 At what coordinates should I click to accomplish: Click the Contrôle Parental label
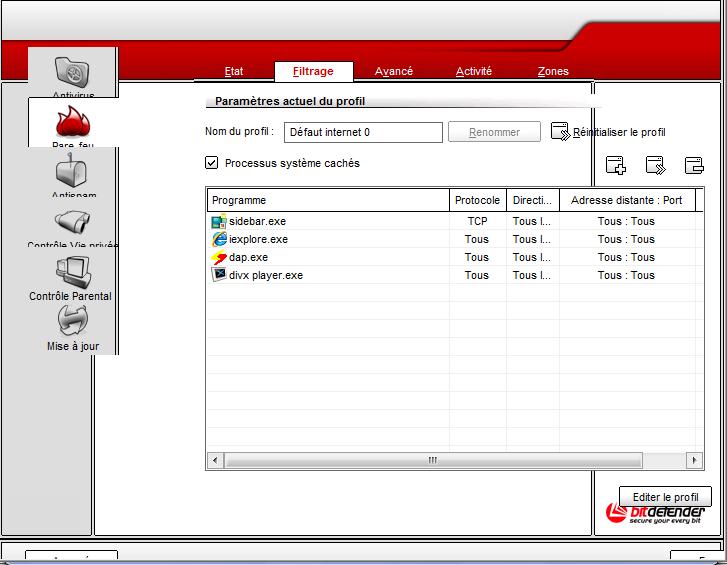[70, 296]
